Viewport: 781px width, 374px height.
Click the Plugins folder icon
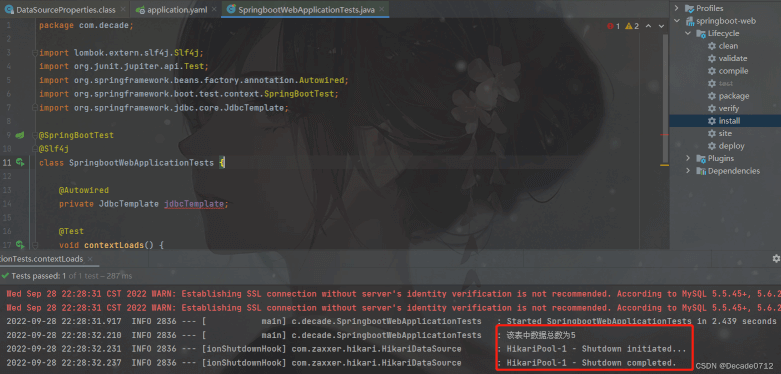pos(701,158)
